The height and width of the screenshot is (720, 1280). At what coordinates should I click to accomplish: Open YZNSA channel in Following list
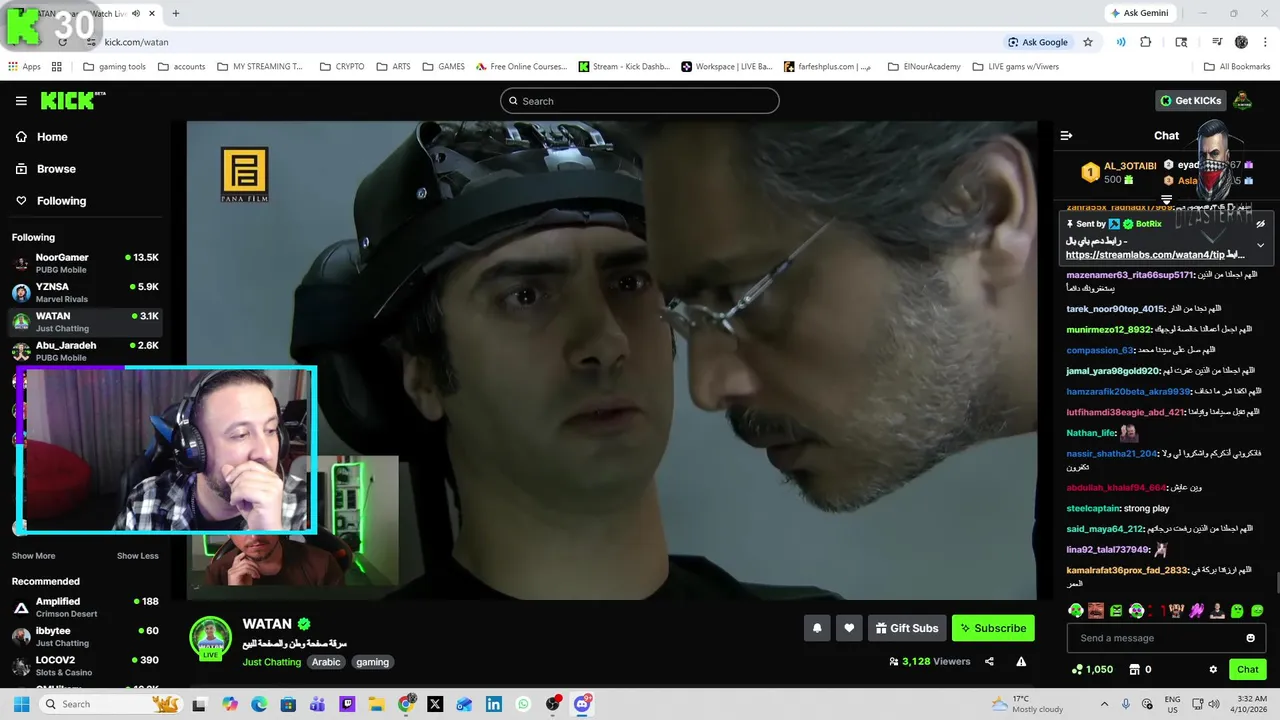point(85,292)
